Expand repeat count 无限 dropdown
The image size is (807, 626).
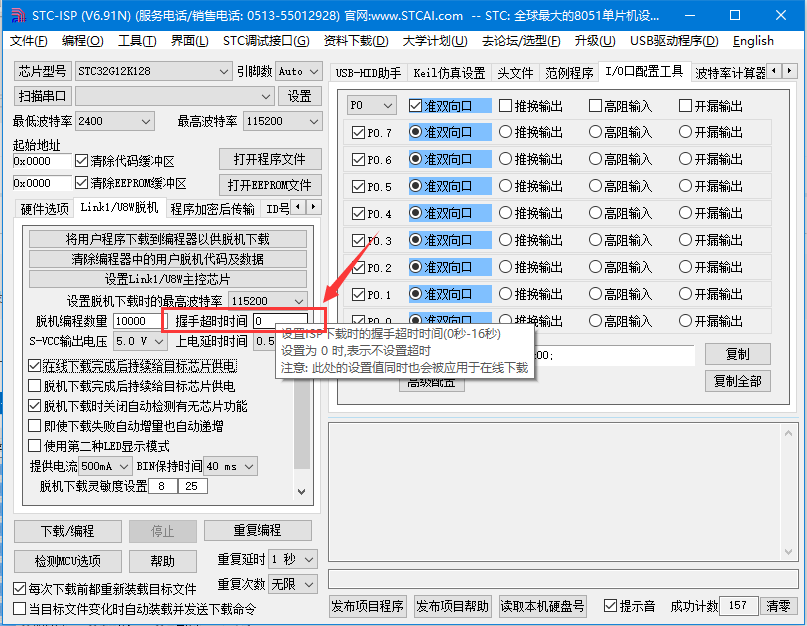309,584
